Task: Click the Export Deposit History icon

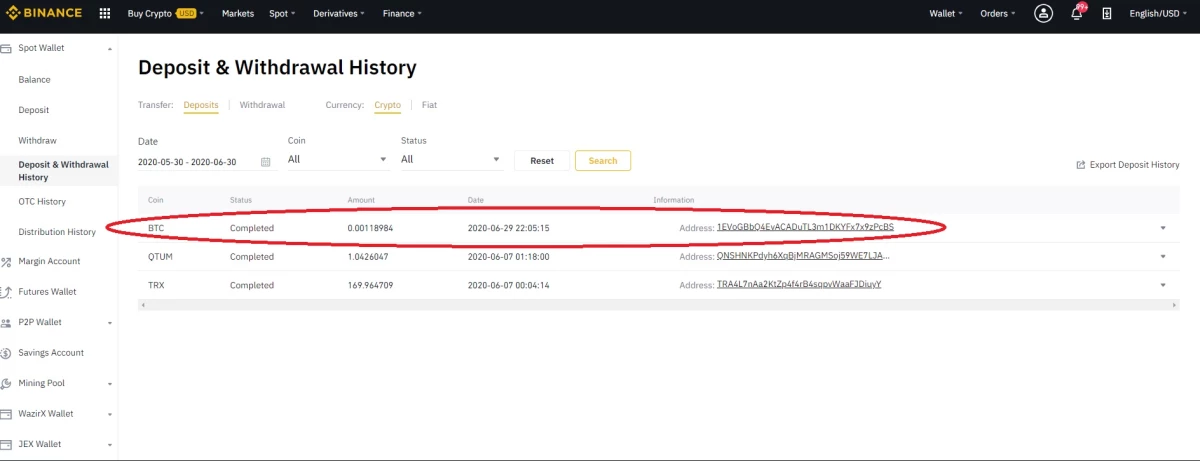Action: (x=1081, y=165)
